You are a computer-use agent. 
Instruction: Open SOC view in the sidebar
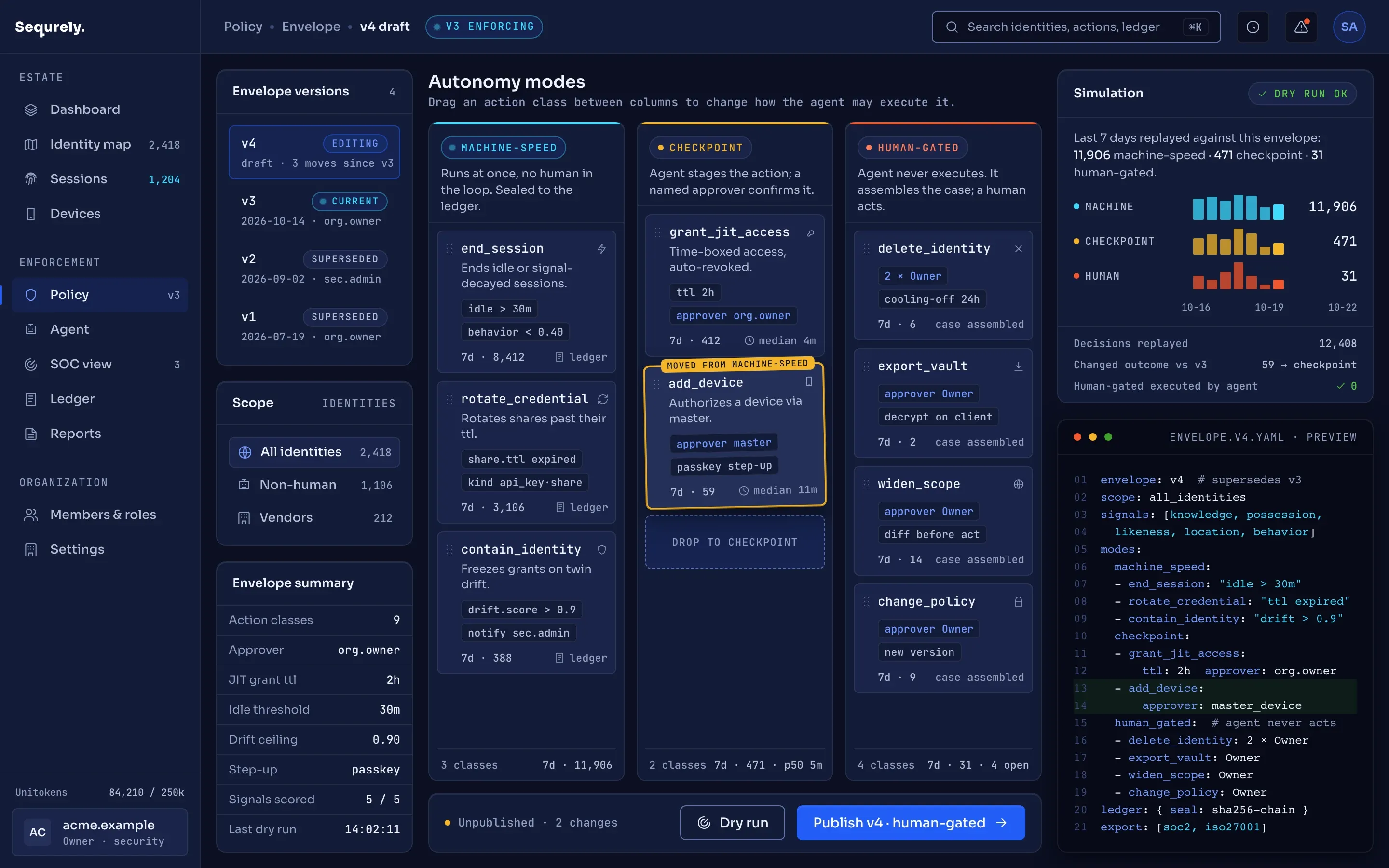[100, 364]
